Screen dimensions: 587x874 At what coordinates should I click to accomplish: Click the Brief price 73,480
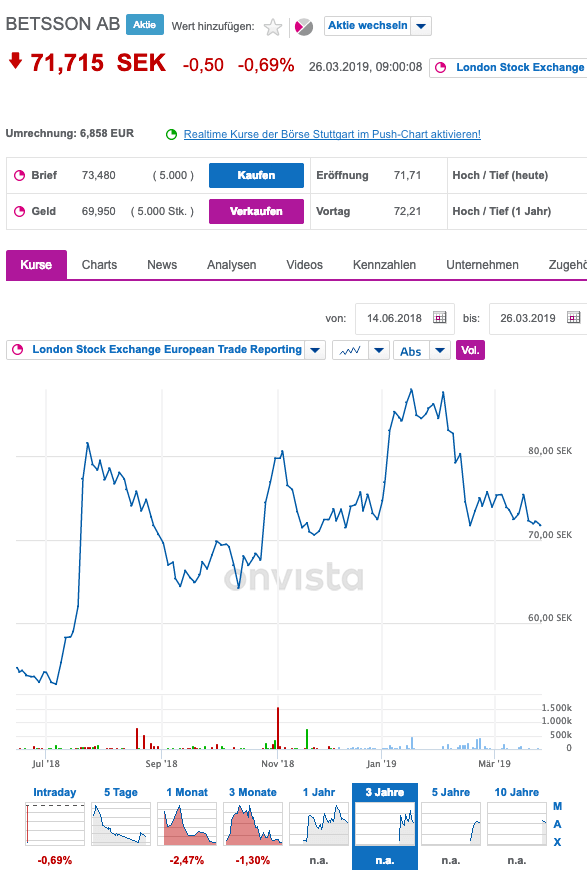coord(99,176)
